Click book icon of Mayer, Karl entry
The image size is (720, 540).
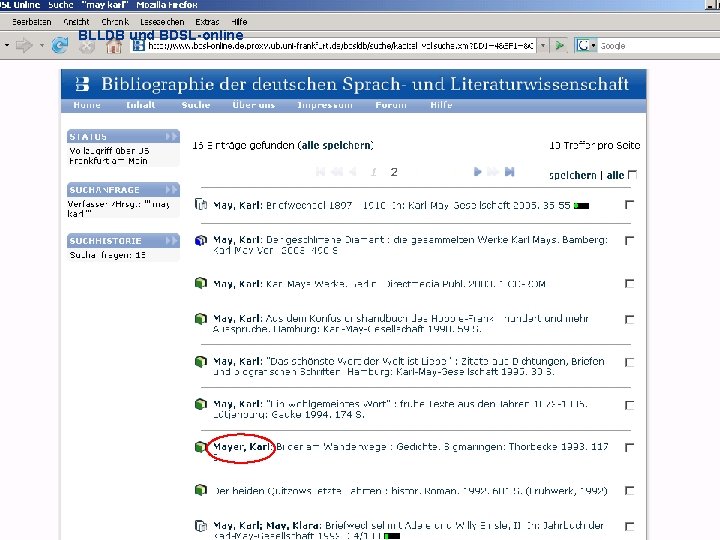click(x=200, y=446)
